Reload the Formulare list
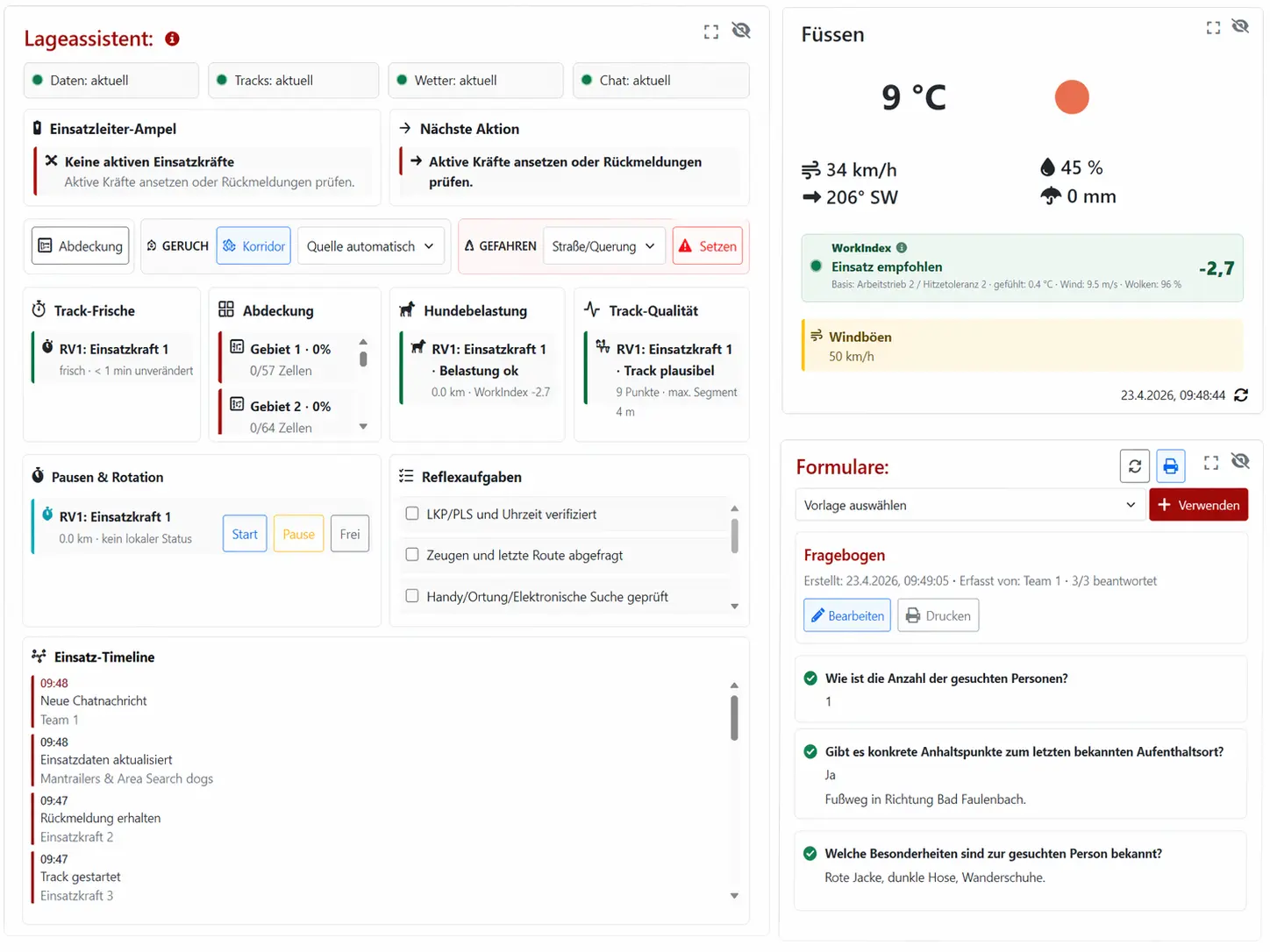This screenshot has height=952, width=1270. point(1135,466)
